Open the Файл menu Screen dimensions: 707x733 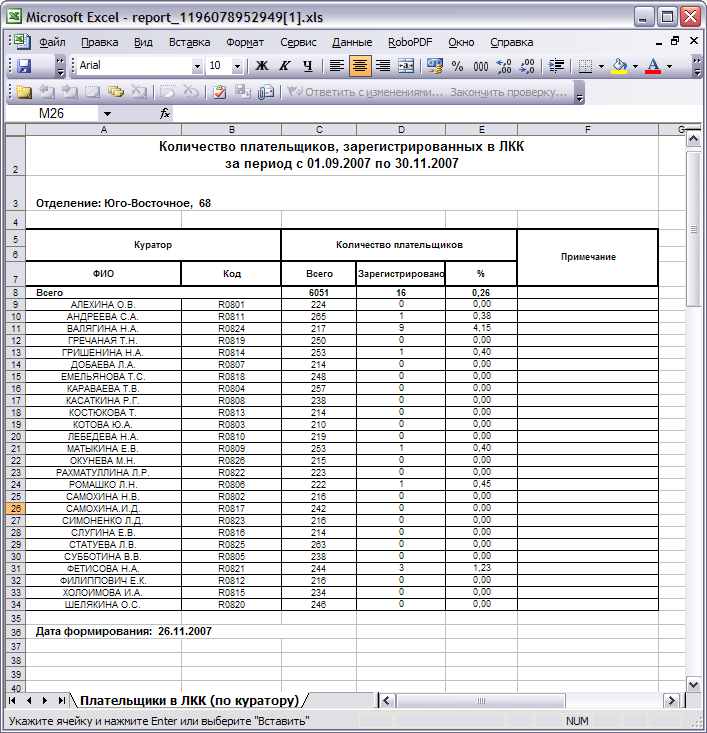click(52, 42)
